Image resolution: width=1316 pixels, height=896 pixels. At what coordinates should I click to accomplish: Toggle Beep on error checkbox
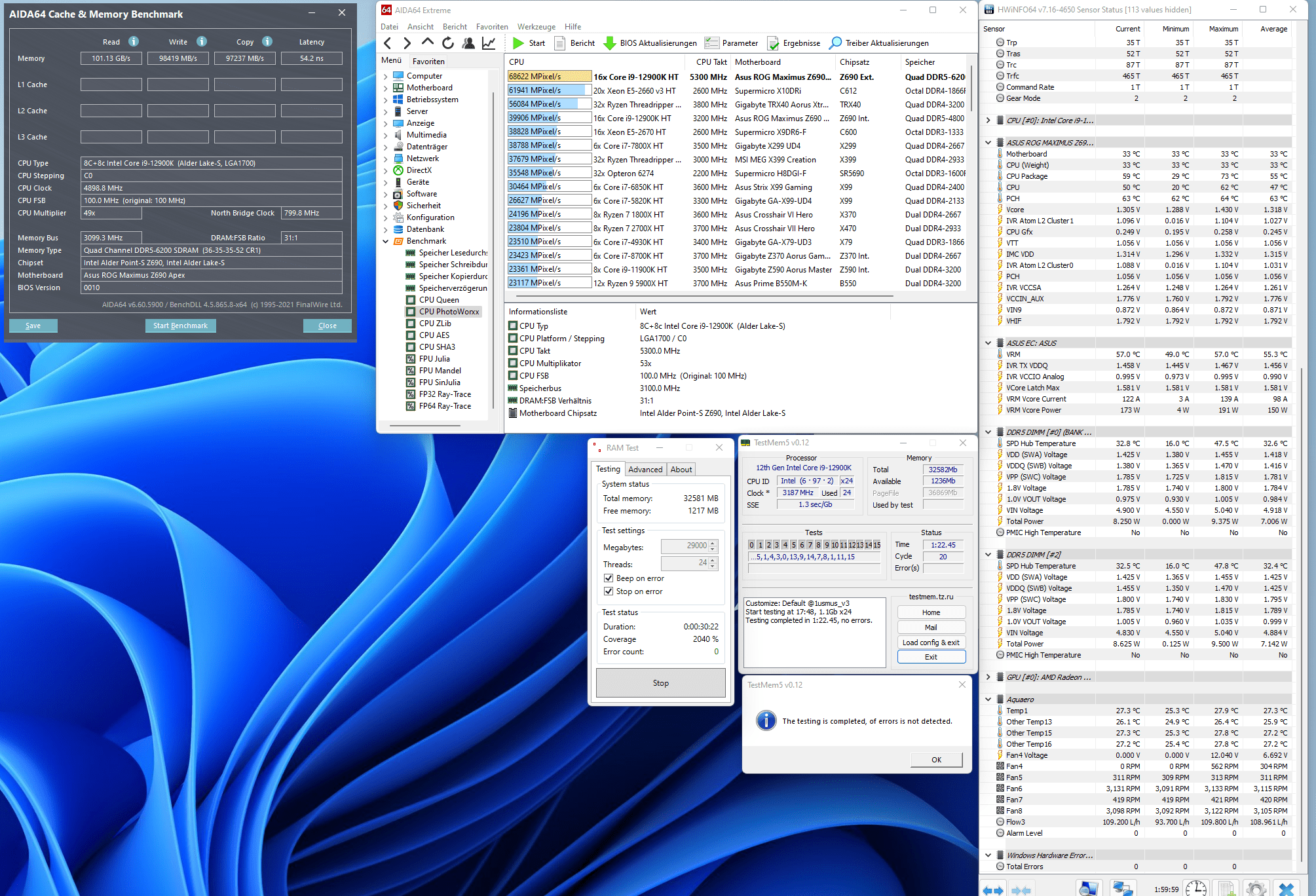click(609, 578)
